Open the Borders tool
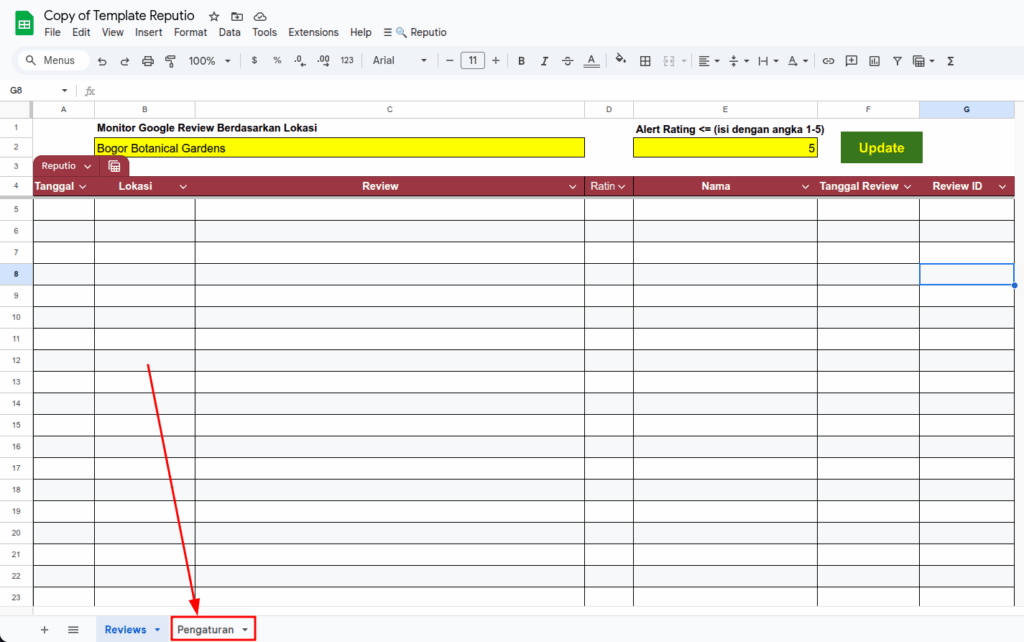 645,61
